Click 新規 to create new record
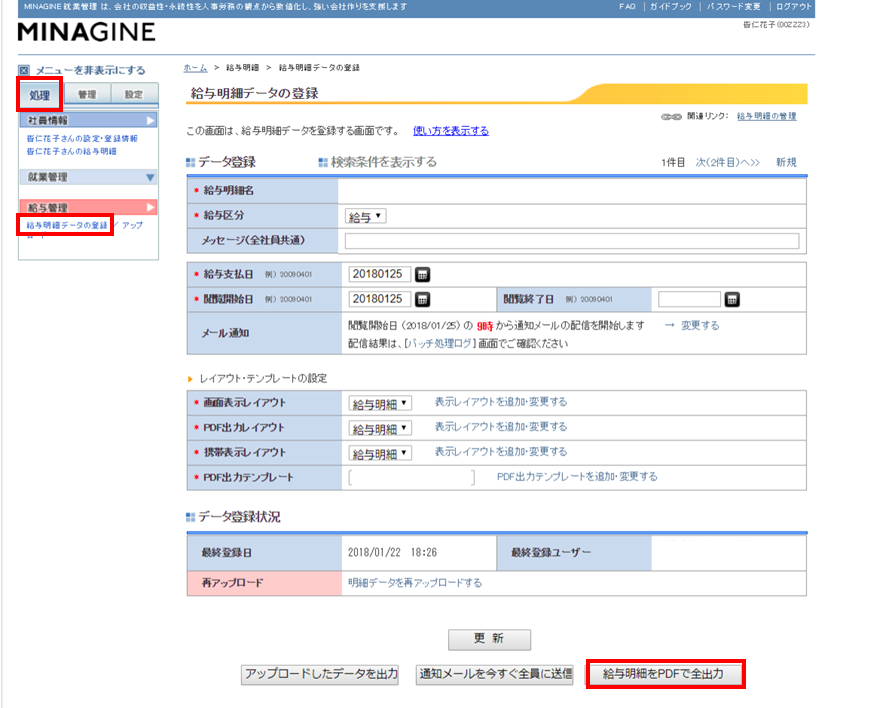The width and height of the screenshot is (880, 708). [x=786, y=162]
